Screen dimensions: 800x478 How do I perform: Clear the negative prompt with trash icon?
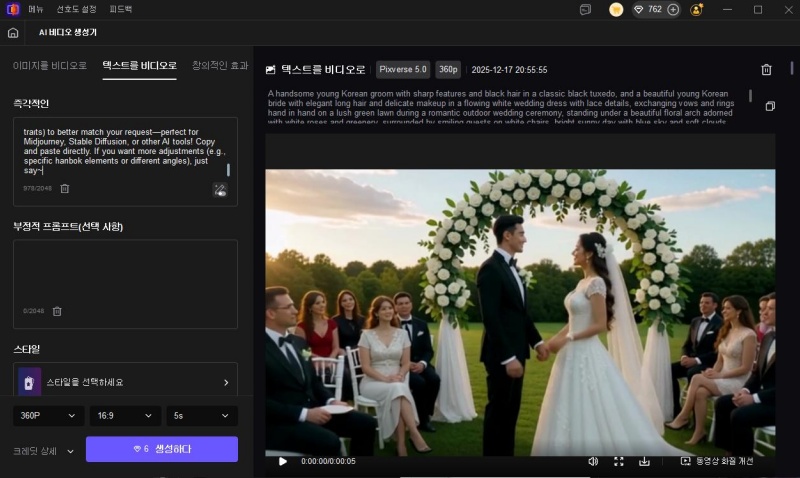[x=57, y=311]
